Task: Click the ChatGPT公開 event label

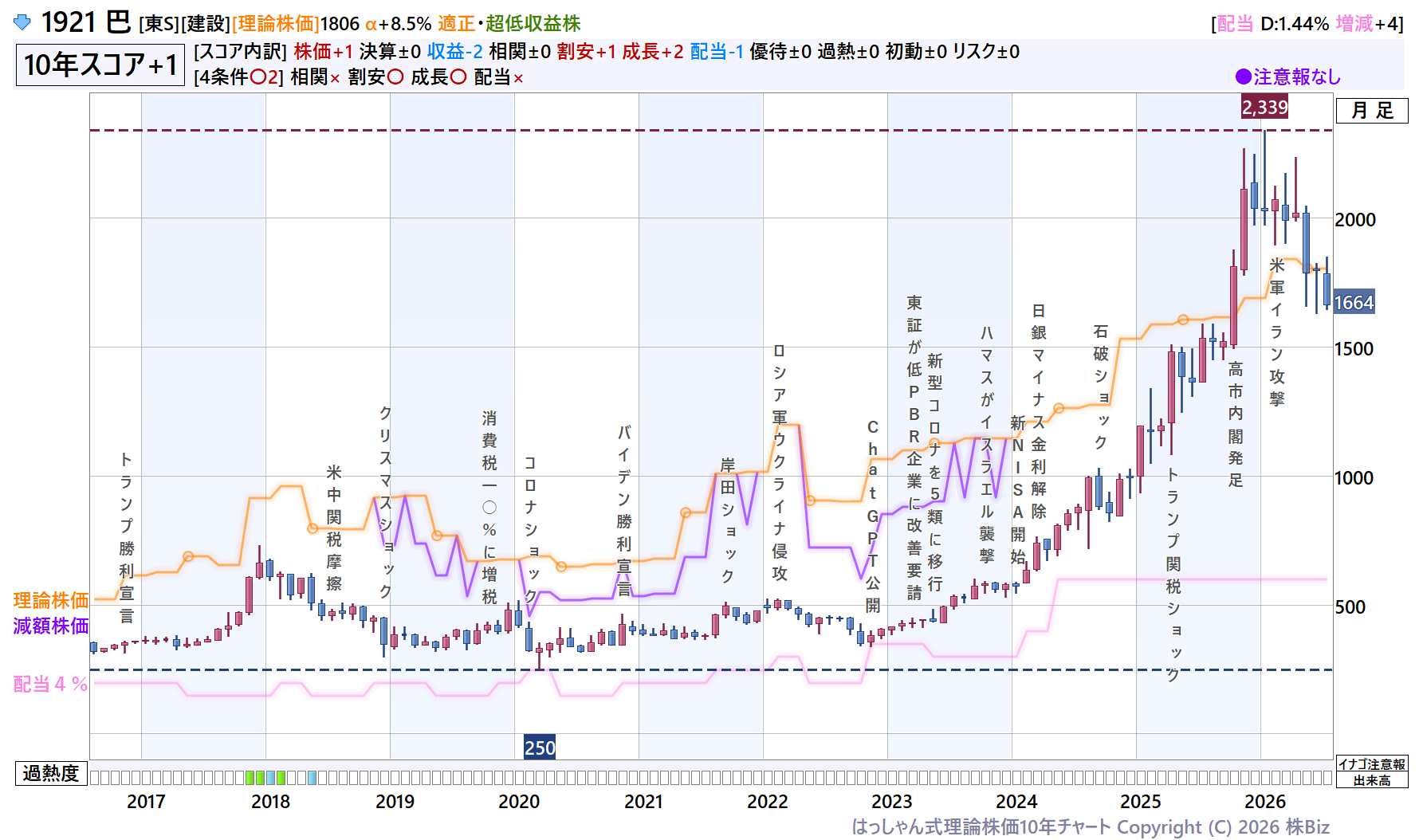Action: click(873, 516)
